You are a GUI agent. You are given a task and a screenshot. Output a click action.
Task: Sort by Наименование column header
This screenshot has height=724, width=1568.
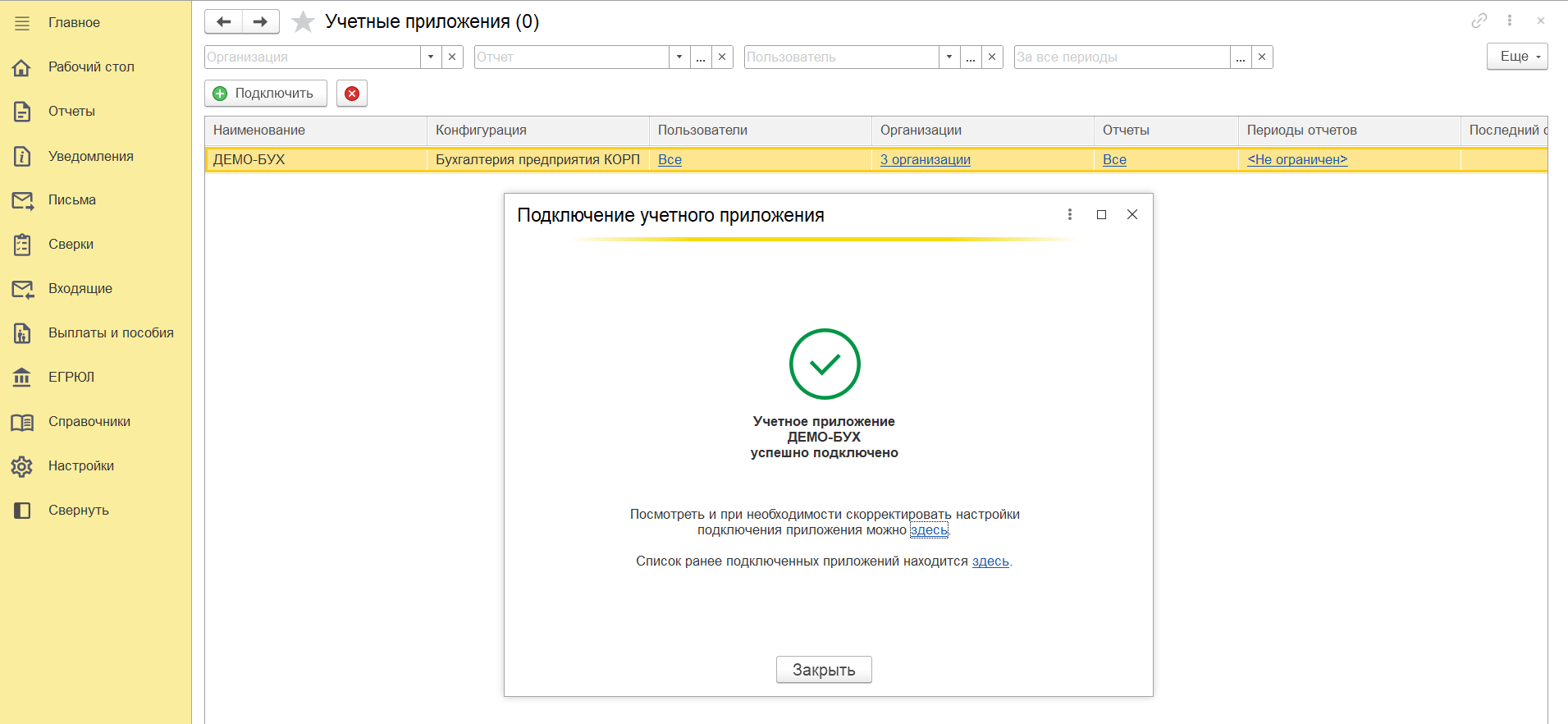point(316,131)
